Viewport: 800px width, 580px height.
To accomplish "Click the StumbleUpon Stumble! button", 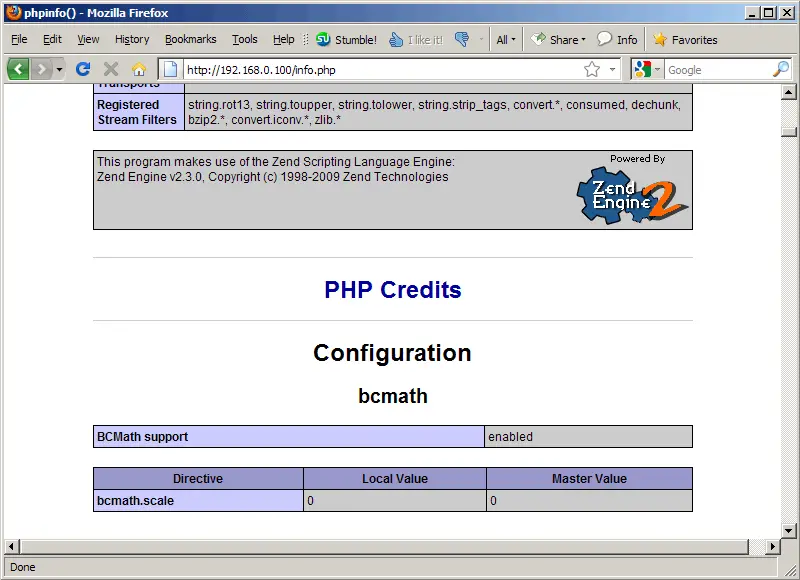I will [346, 40].
